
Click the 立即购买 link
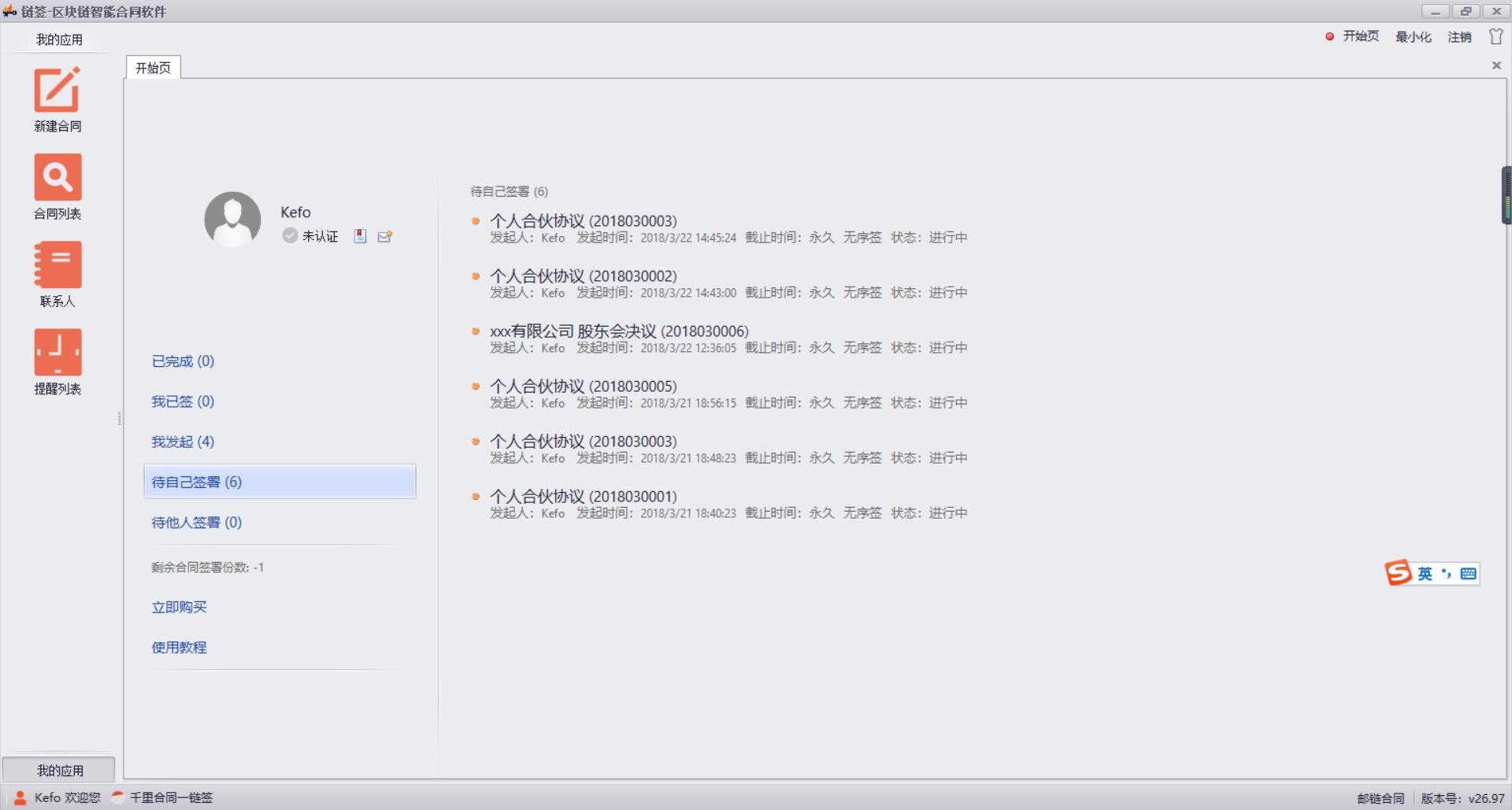tap(179, 607)
